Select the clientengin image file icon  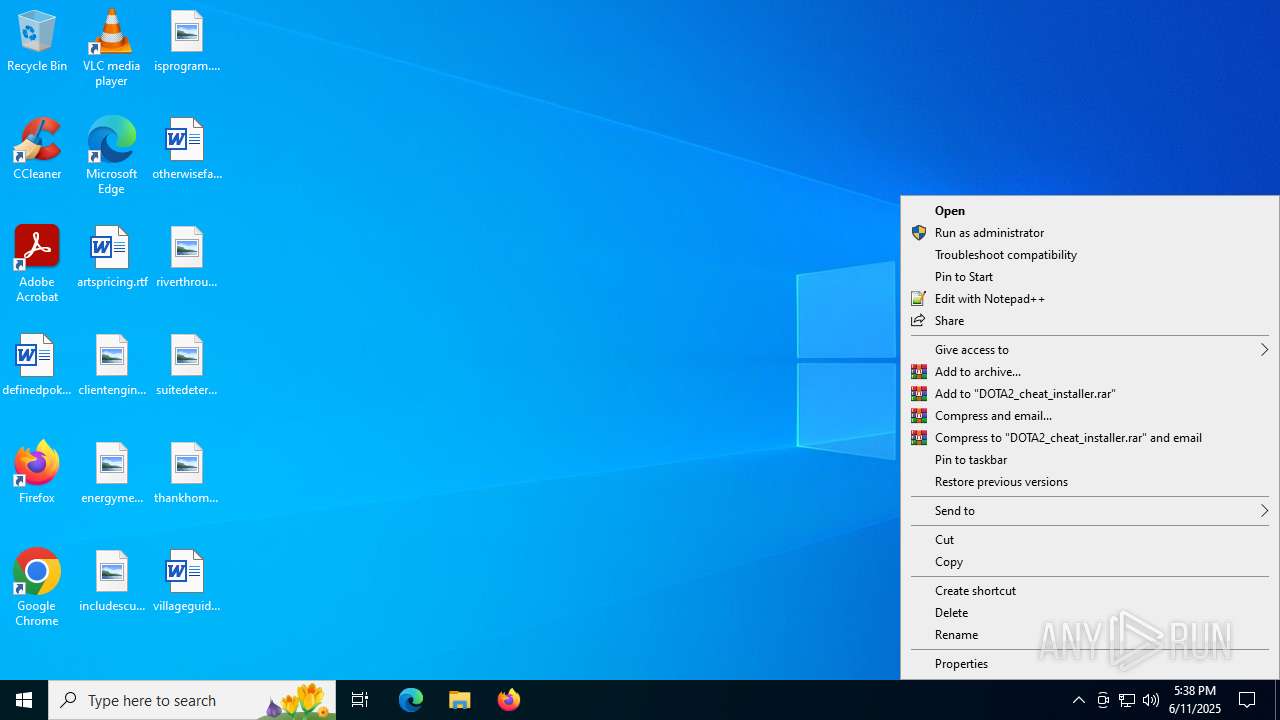(111, 365)
